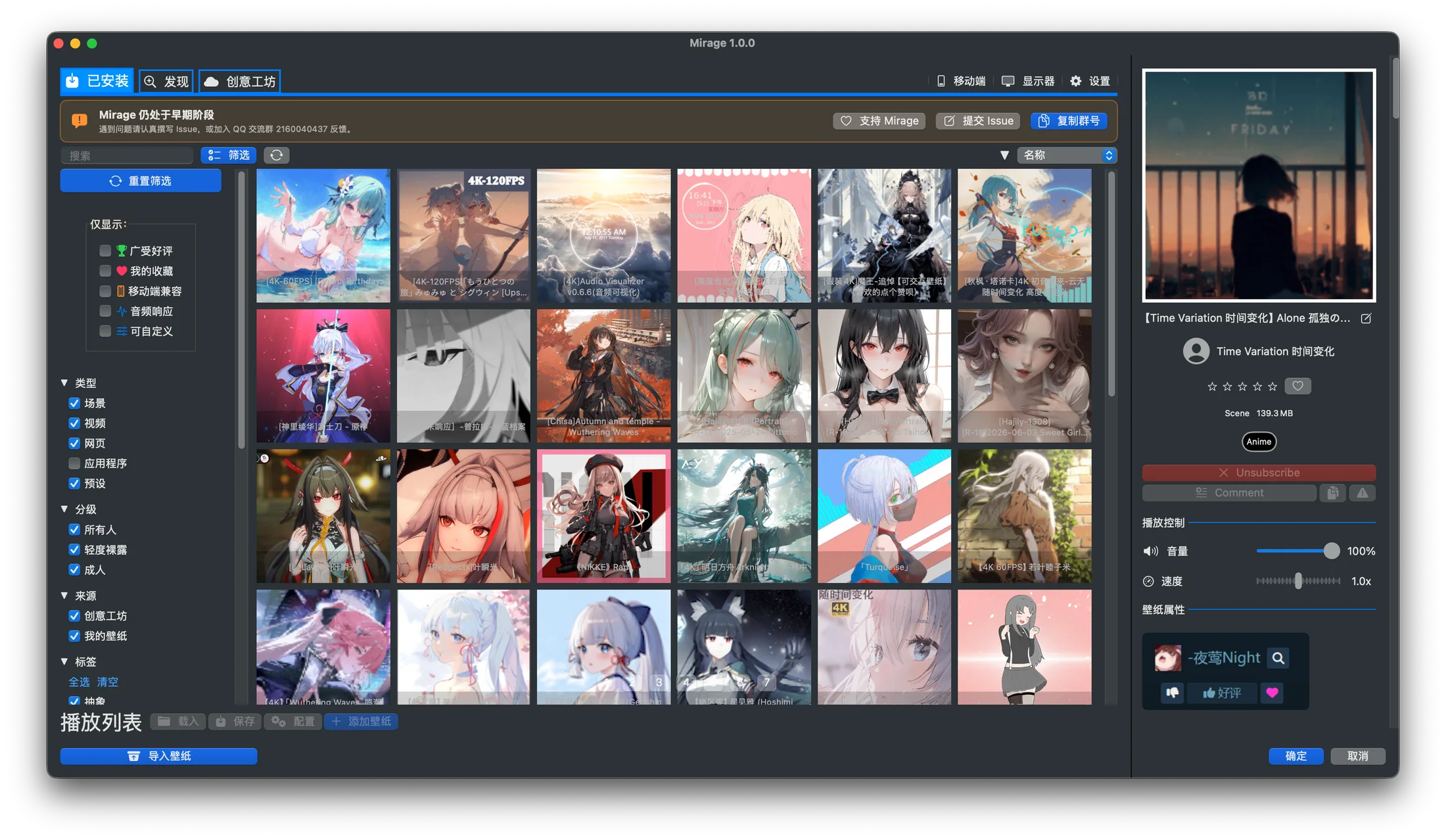Open 移动端 mobile panel
Screen dimensions: 1446x840
pos(961,81)
